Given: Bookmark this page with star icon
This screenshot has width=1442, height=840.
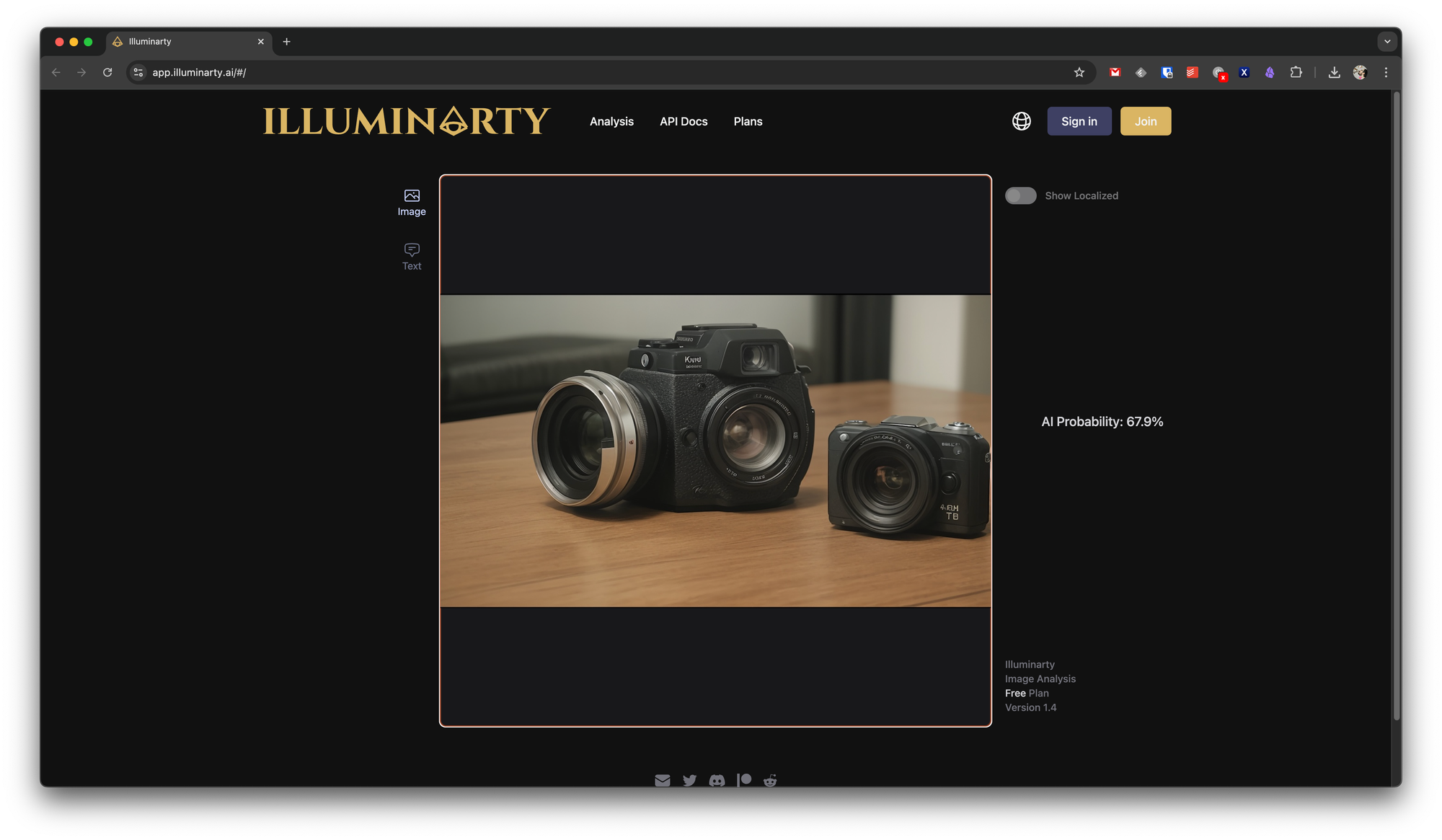Looking at the screenshot, I should (x=1079, y=72).
